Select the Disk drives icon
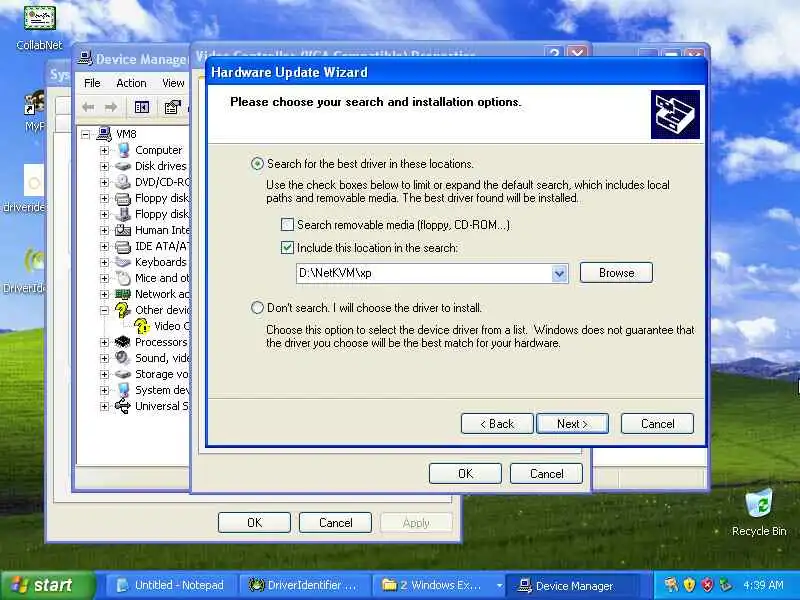800x600 pixels. point(123,166)
